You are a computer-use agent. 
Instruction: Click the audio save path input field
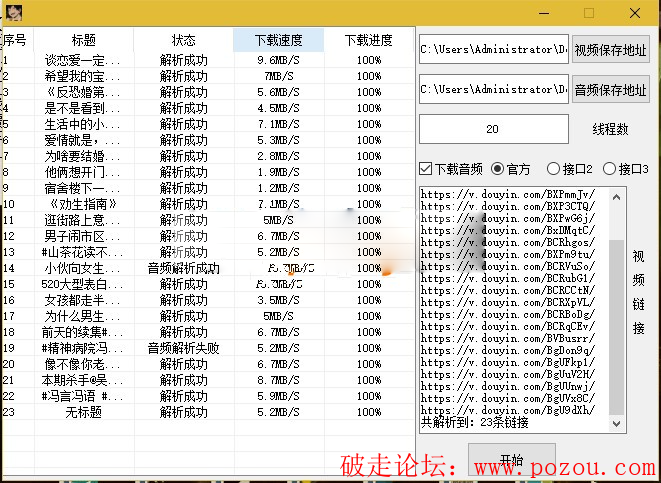tap(494, 89)
